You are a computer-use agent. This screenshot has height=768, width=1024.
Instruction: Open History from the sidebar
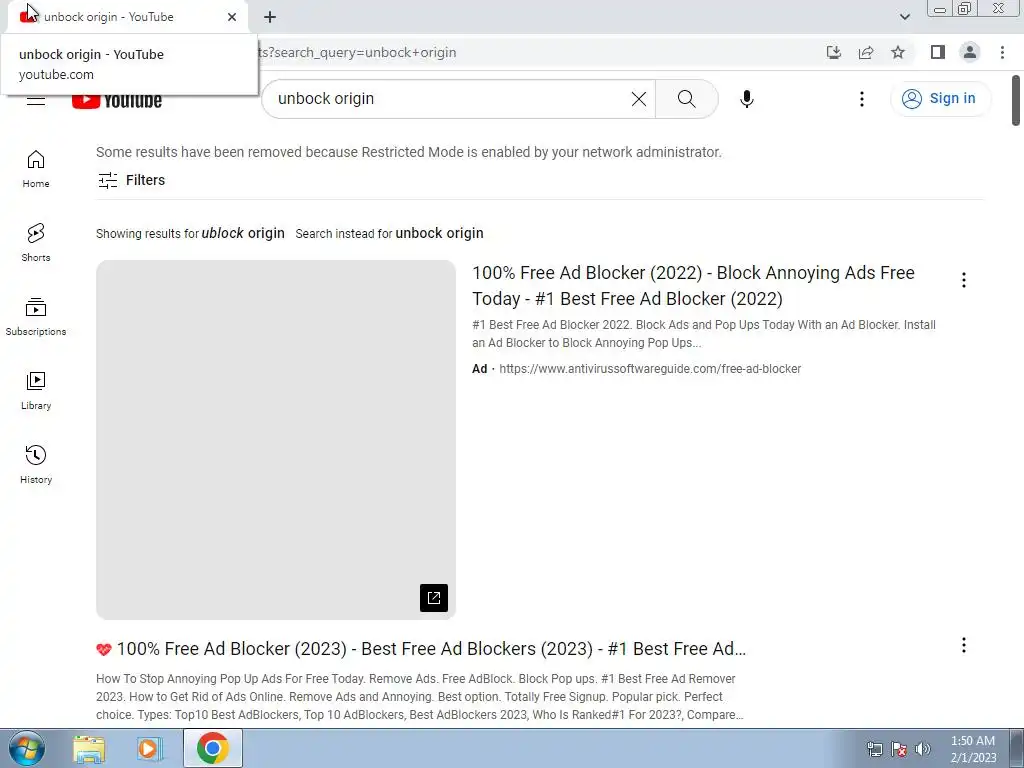tap(36, 464)
